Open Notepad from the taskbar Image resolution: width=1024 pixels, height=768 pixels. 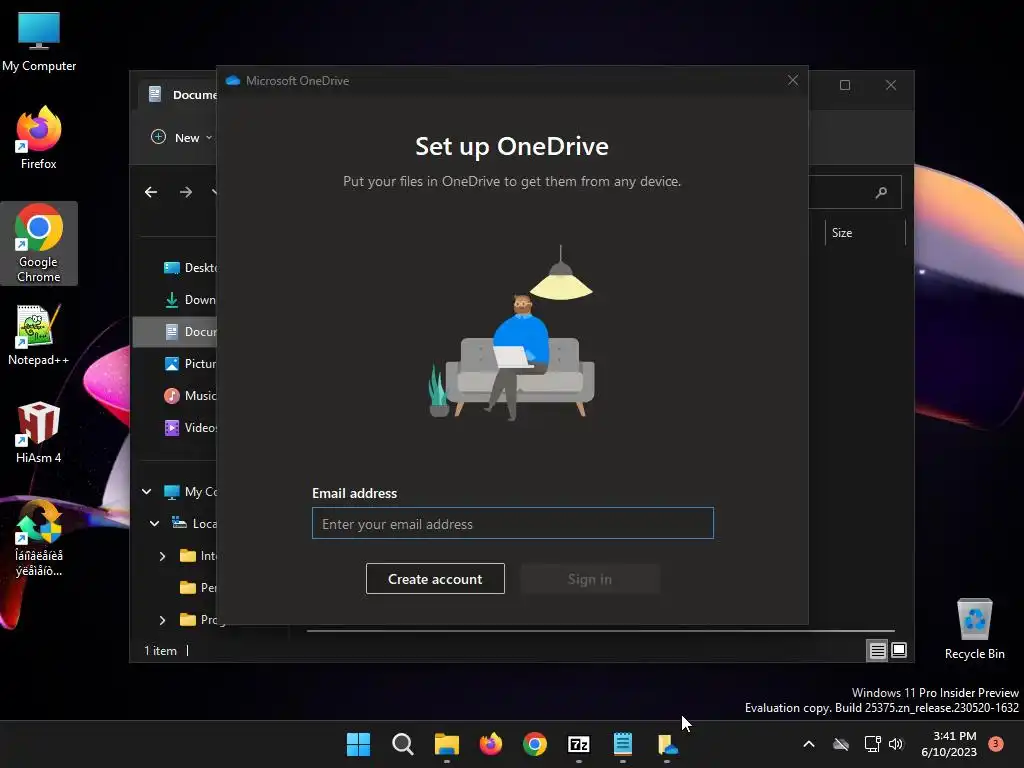coord(623,744)
